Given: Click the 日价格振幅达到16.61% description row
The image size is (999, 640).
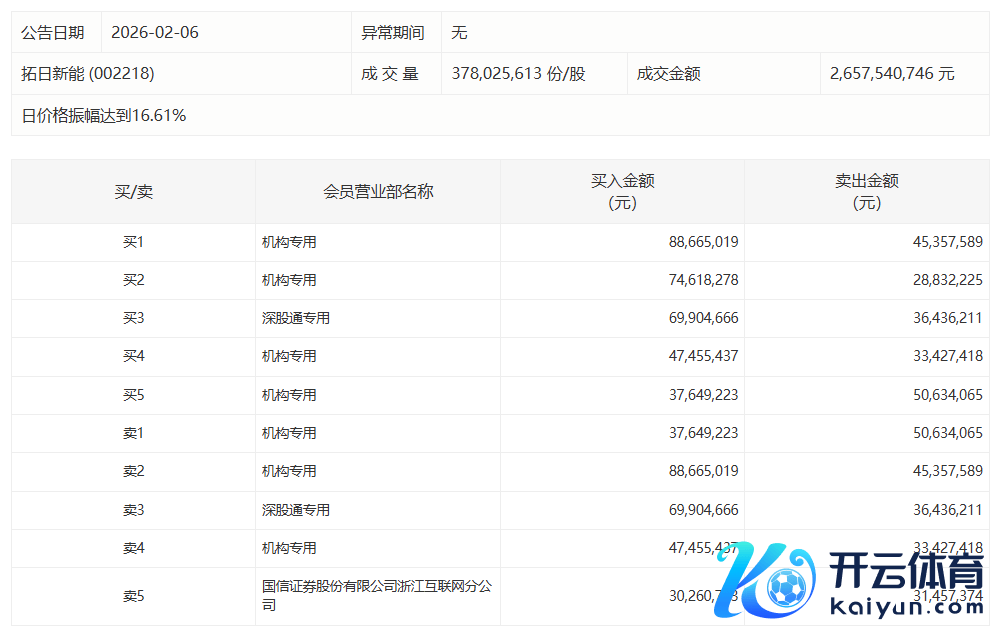Looking at the screenshot, I should pyautogui.click(x=104, y=116).
